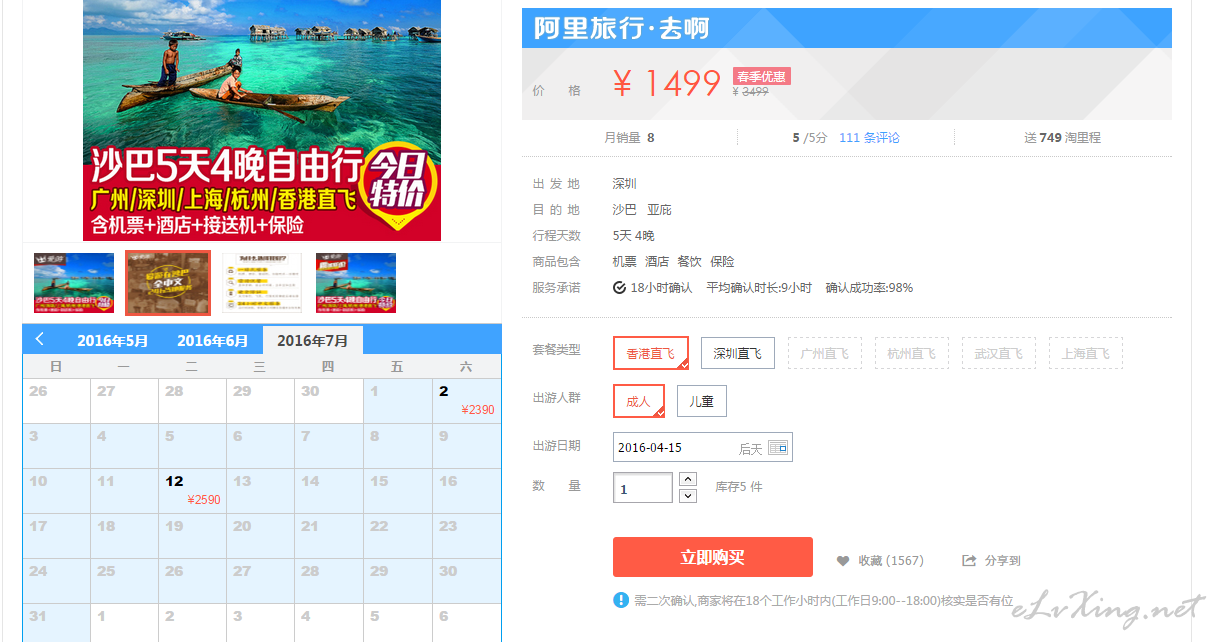Image resolution: width=1216 pixels, height=642 pixels.
Task: Click the second product thumbnail 全中文
Action: (167, 283)
